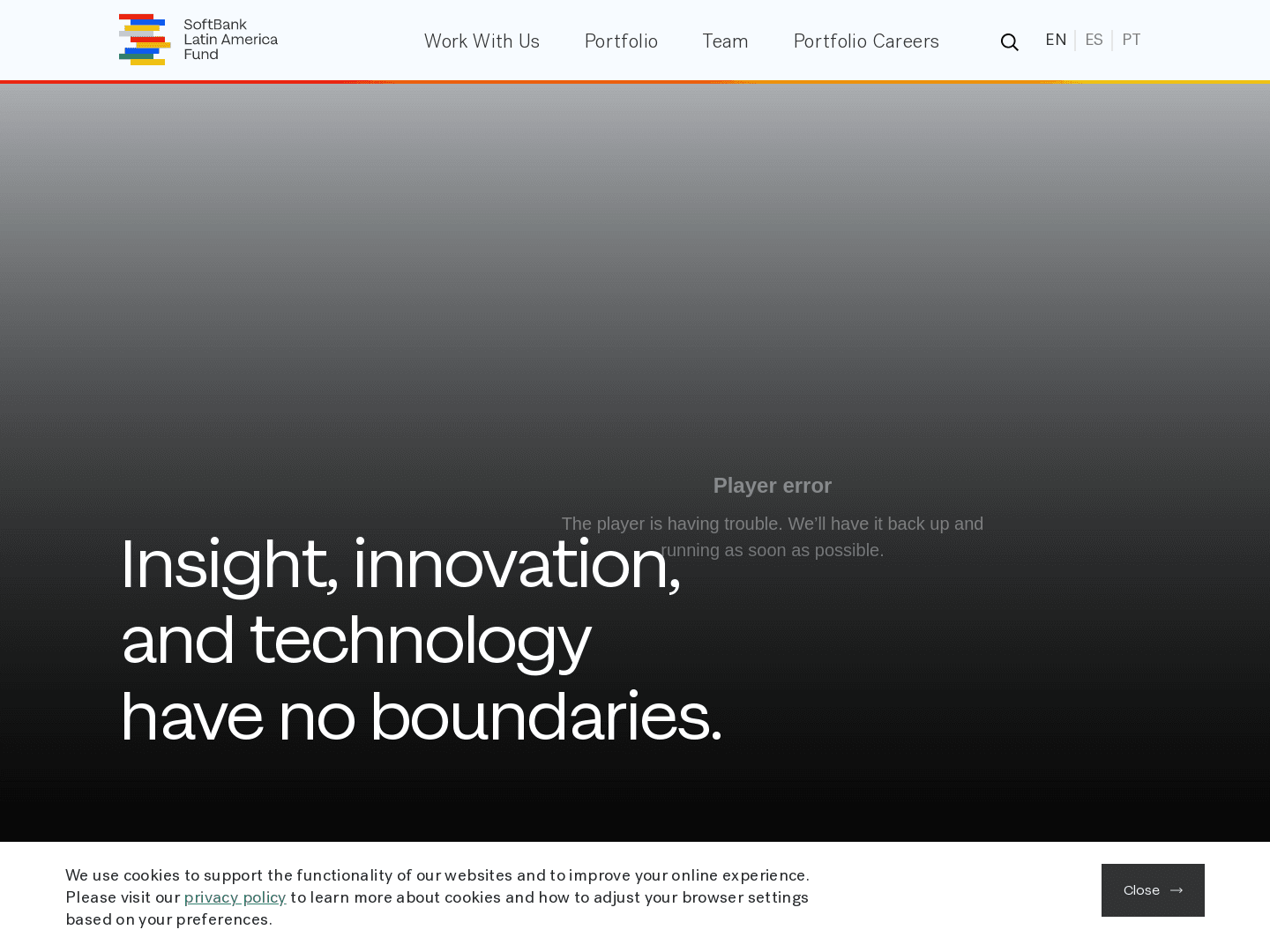Open the Work With Us menu

pos(482,41)
